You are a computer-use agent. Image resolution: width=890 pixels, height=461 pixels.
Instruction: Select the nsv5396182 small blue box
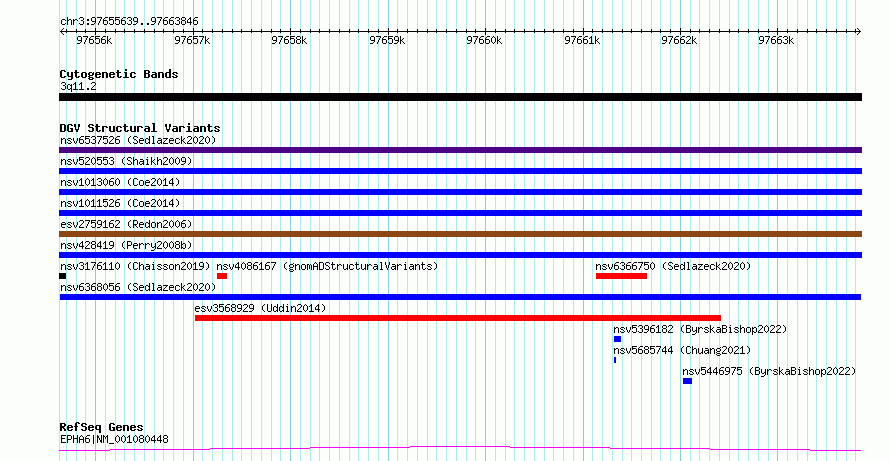618,339
